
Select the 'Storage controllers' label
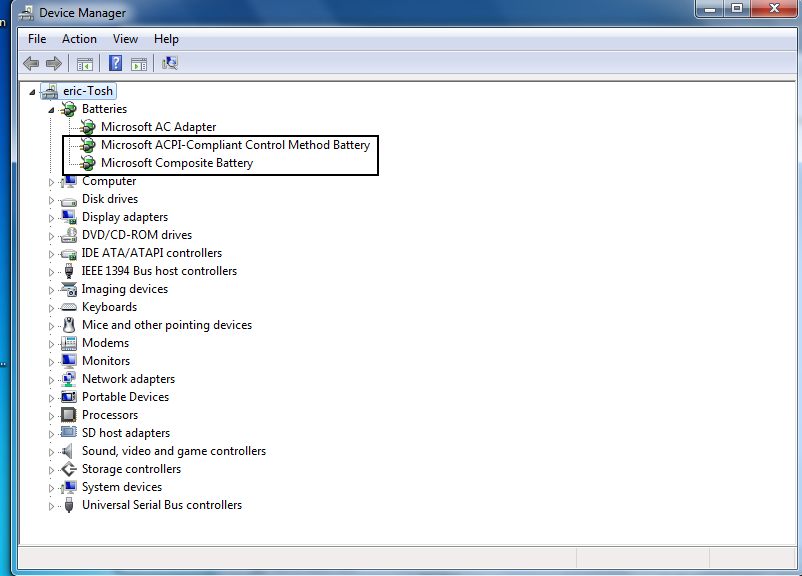point(131,469)
